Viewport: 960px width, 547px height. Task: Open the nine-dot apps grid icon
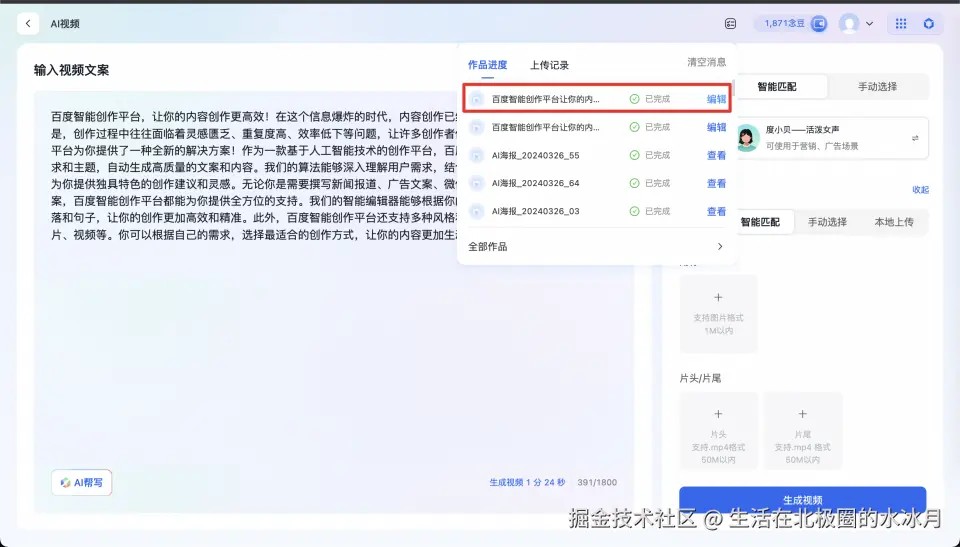click(x=901, y=23)
